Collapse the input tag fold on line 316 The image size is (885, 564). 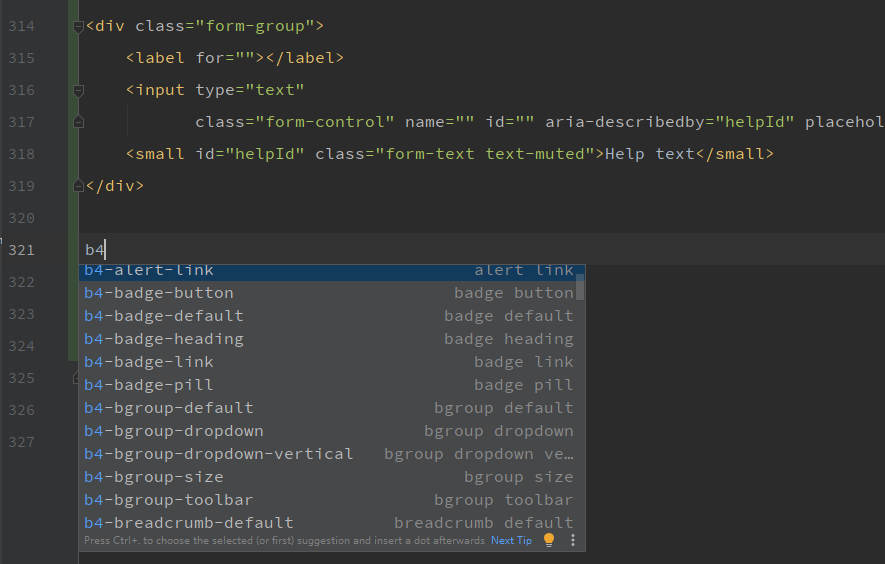coord(79,91)
